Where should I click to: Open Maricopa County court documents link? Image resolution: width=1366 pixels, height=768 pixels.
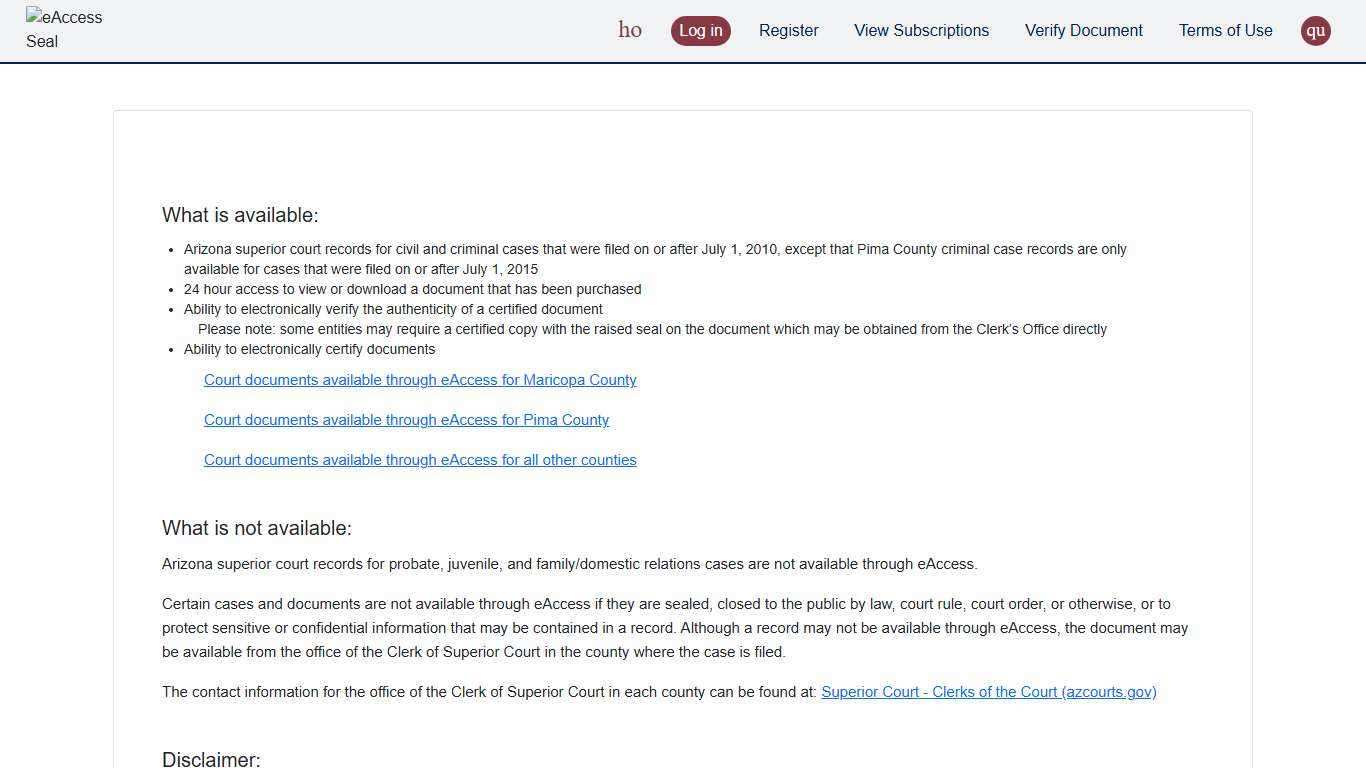tap(420, 380)
